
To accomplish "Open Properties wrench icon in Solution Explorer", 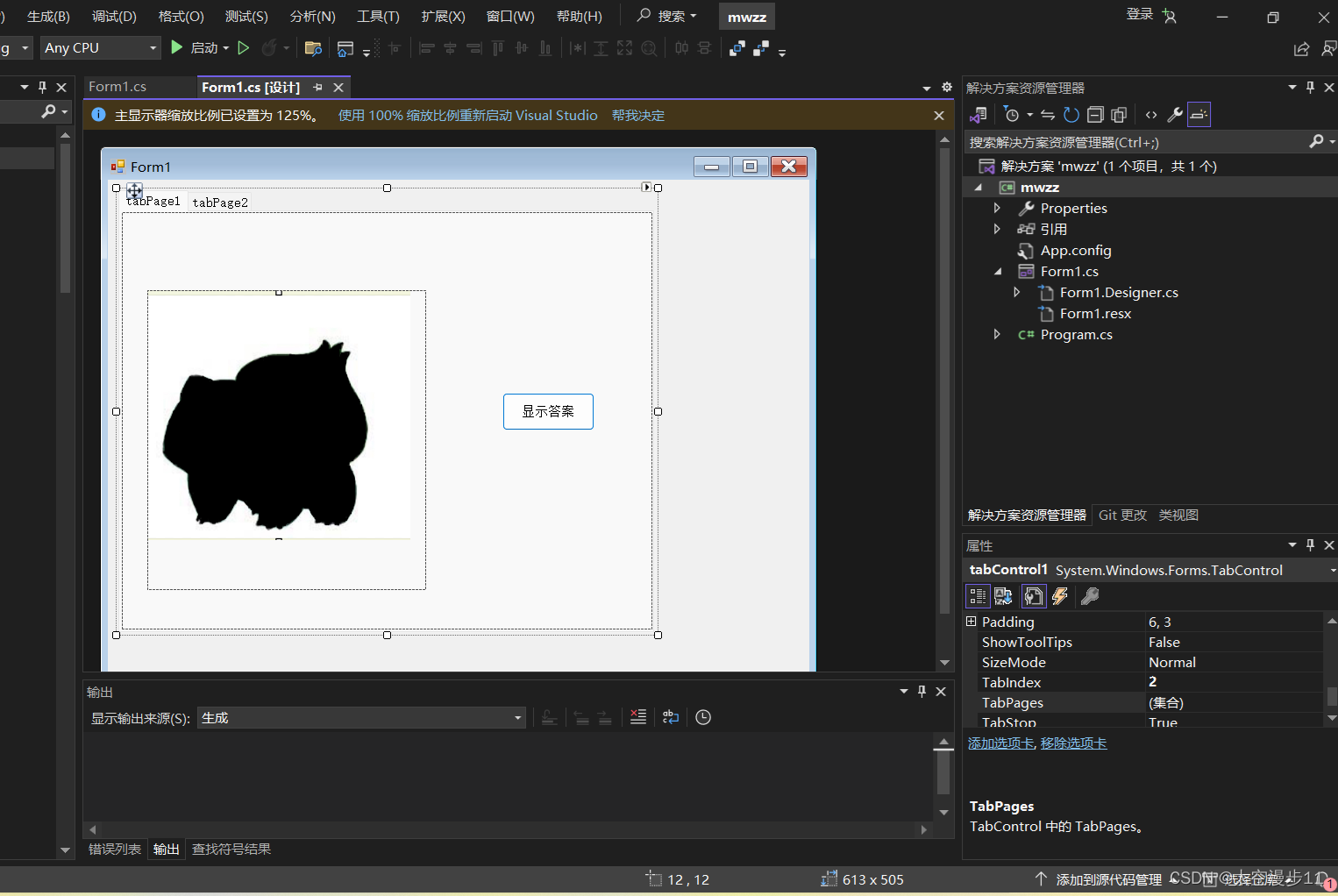I will pyautogui.click(x=1175, y=114).
